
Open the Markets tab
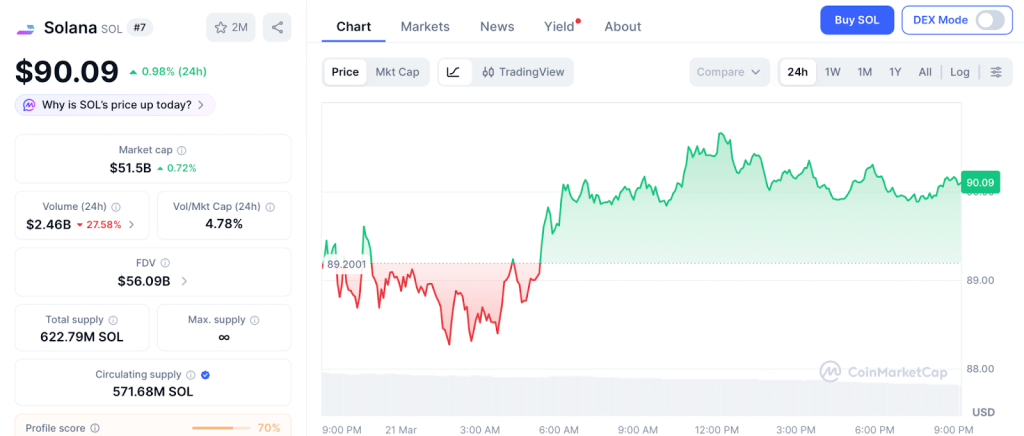(425, 27)
